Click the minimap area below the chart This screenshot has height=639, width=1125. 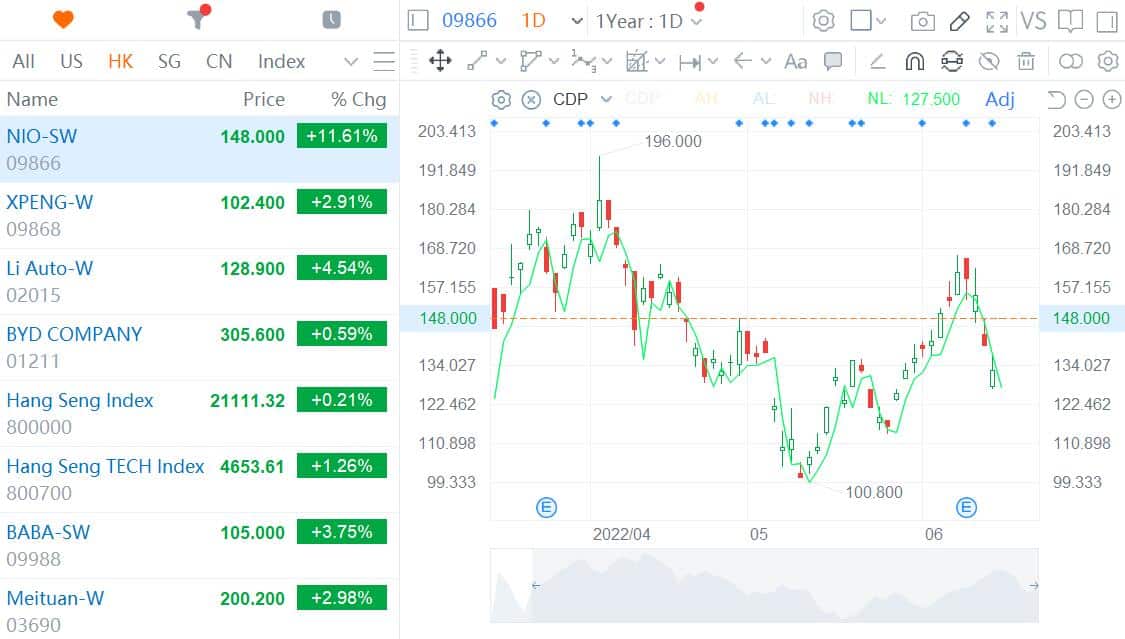click(760, 585)
